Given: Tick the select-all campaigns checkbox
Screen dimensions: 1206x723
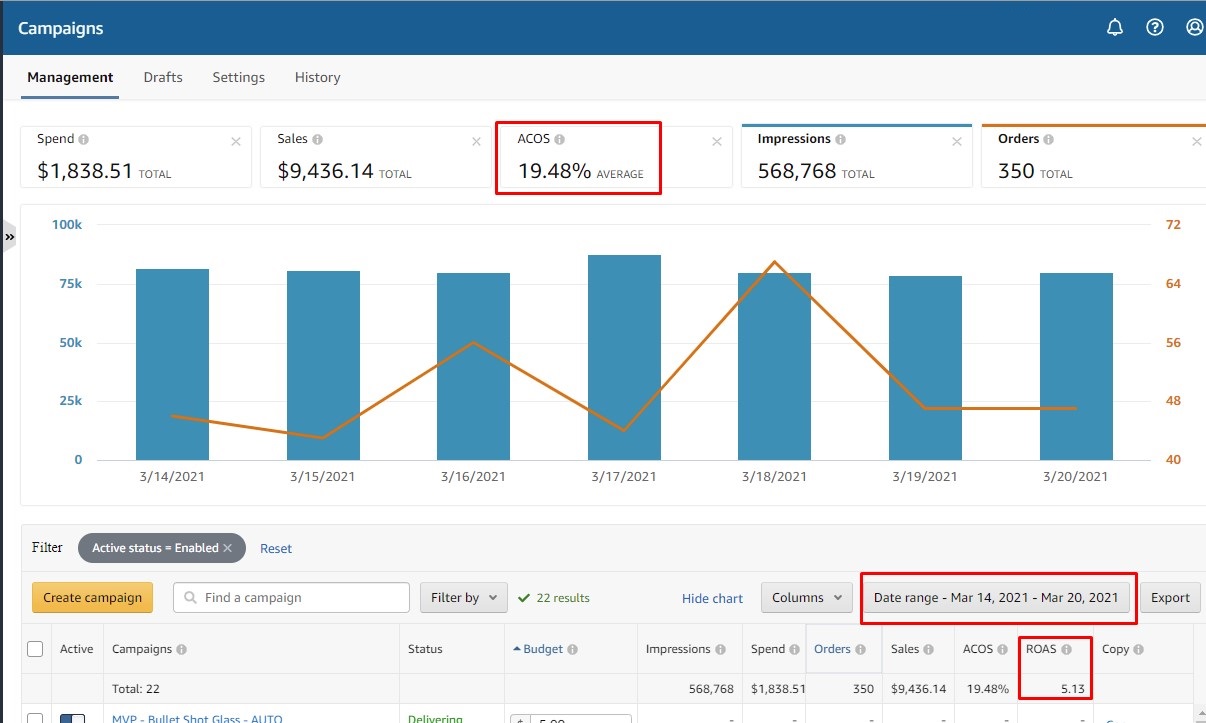Looking at the screenshot, I should point(35,649).
